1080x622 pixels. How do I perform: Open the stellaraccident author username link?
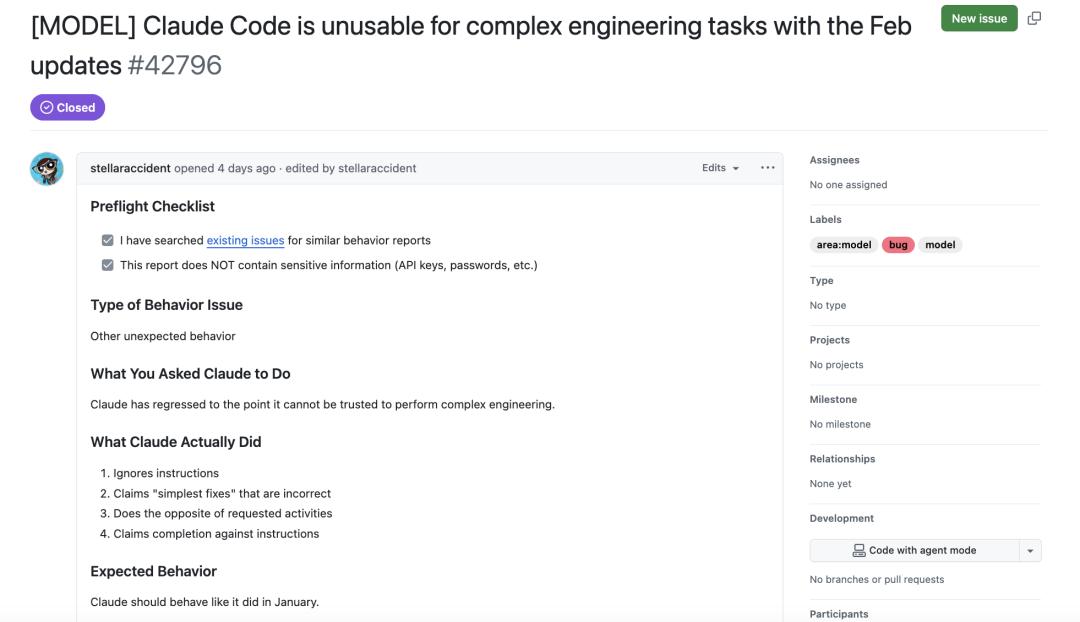click(130, 168)
